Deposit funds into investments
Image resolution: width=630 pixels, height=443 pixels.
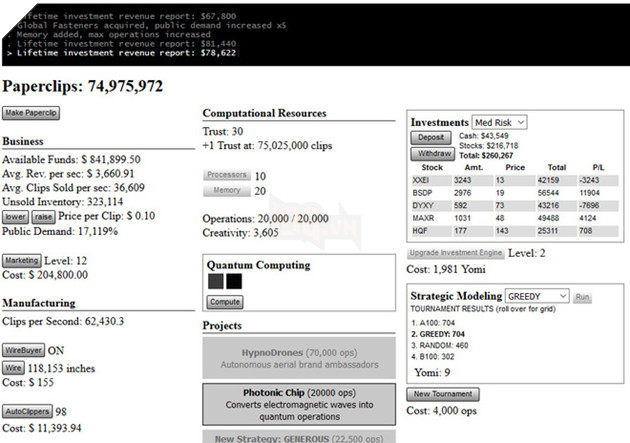coord(432,137)
